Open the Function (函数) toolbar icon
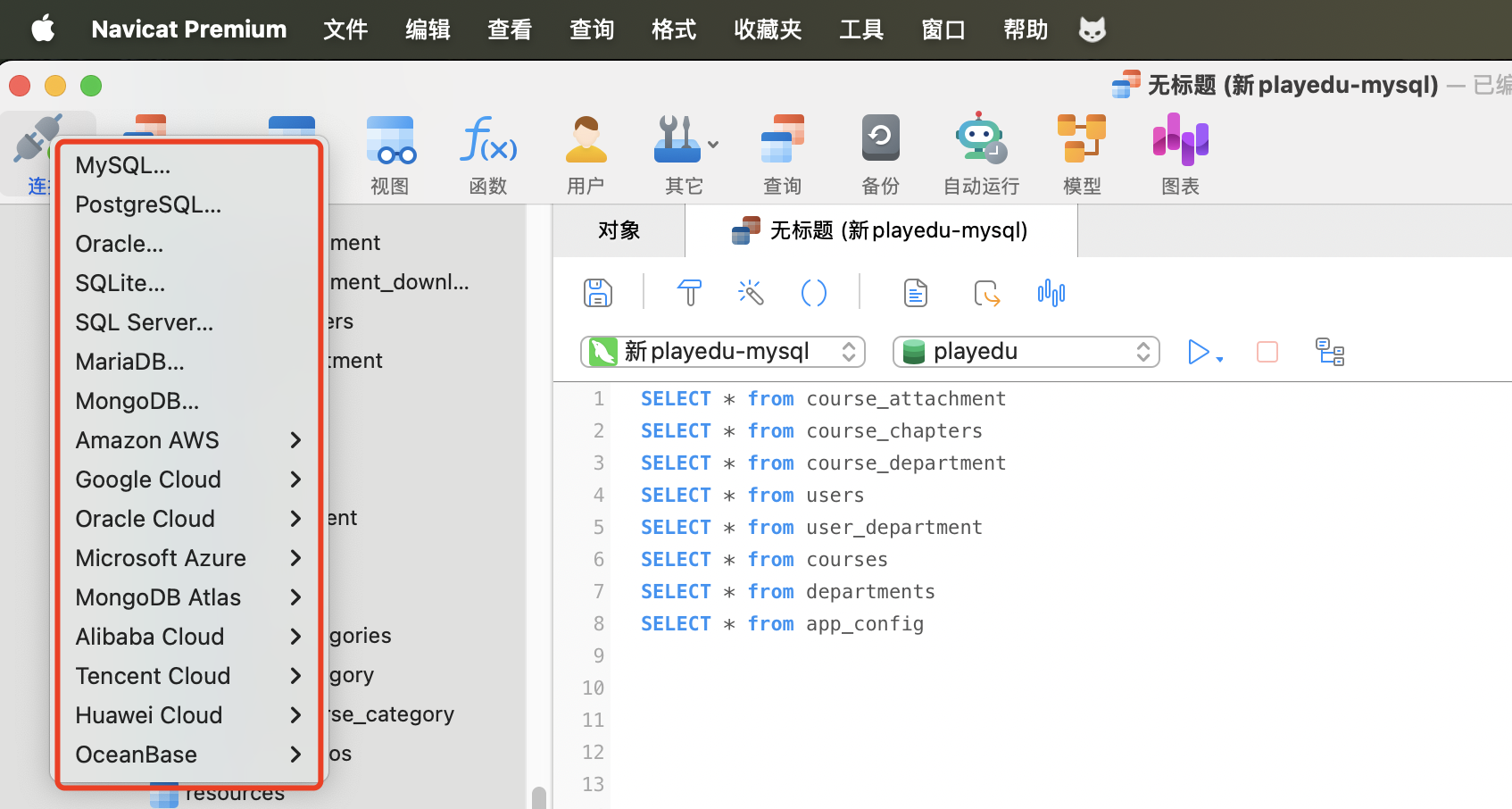Screen dimensions: 1512x809 488,140
